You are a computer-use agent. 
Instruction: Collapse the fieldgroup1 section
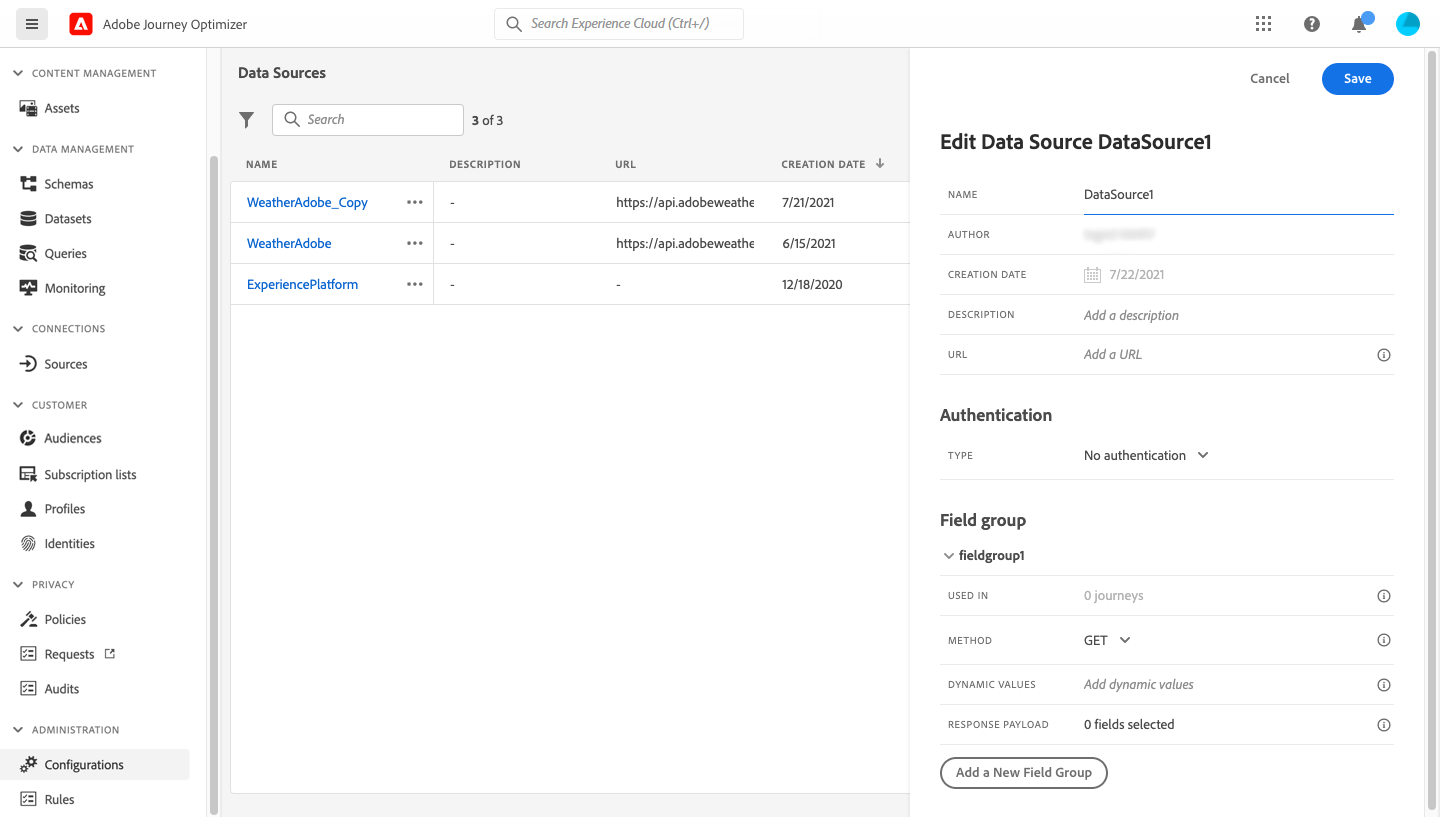949,556
